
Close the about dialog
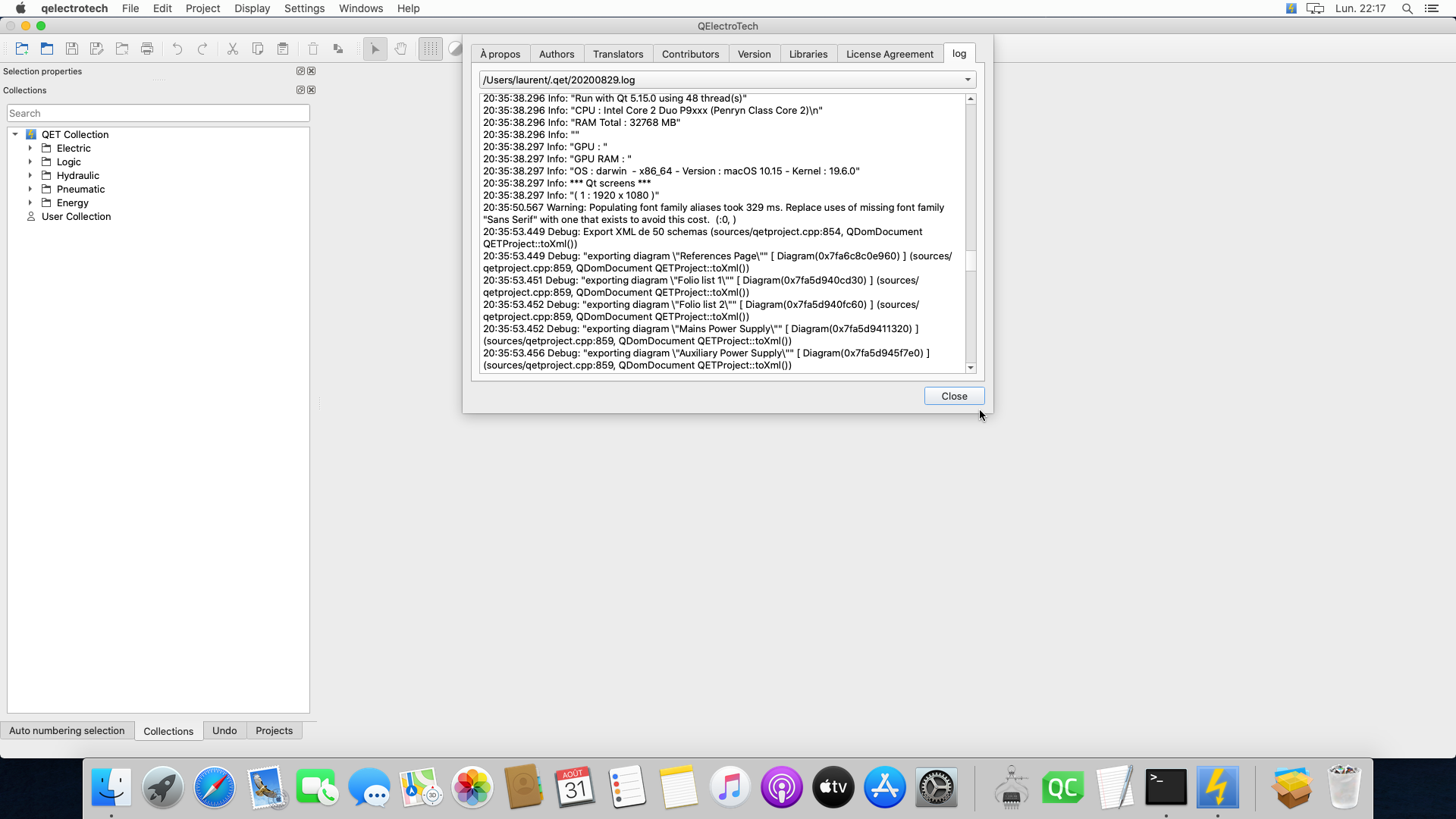(954, 396)
